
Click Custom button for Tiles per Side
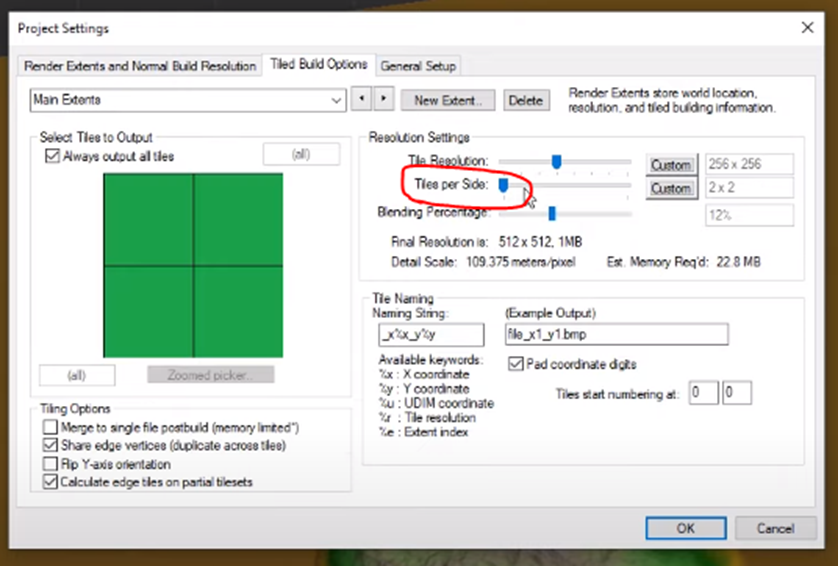pyautogui.click(x=671, y=189)
